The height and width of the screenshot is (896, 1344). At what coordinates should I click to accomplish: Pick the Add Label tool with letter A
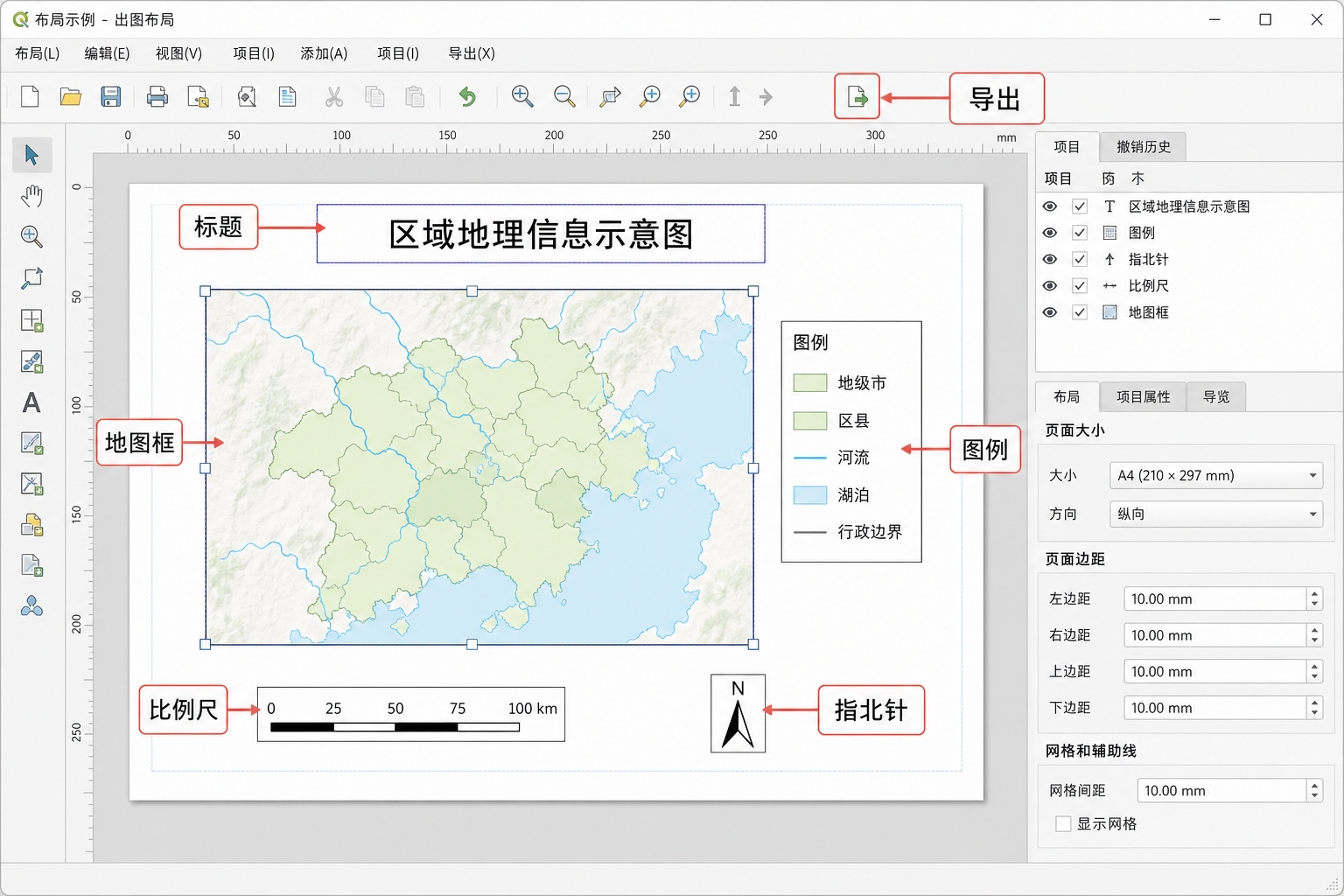coord(31,402)
